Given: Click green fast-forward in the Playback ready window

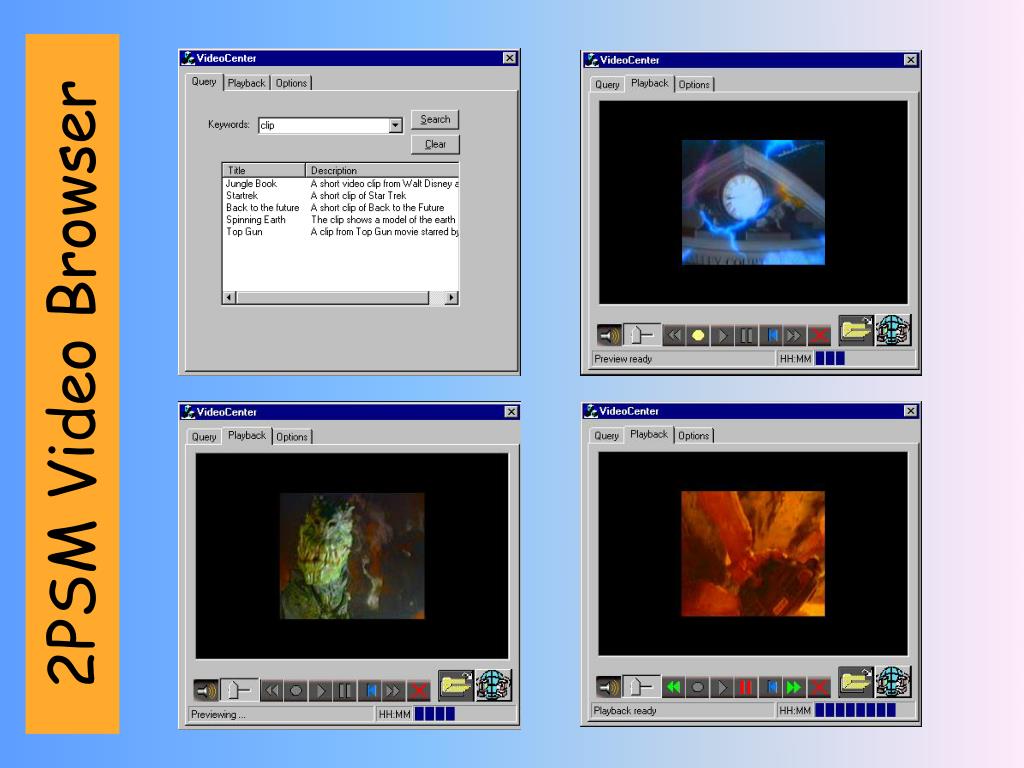Looking at the screenshot, I should coord(794,686).
